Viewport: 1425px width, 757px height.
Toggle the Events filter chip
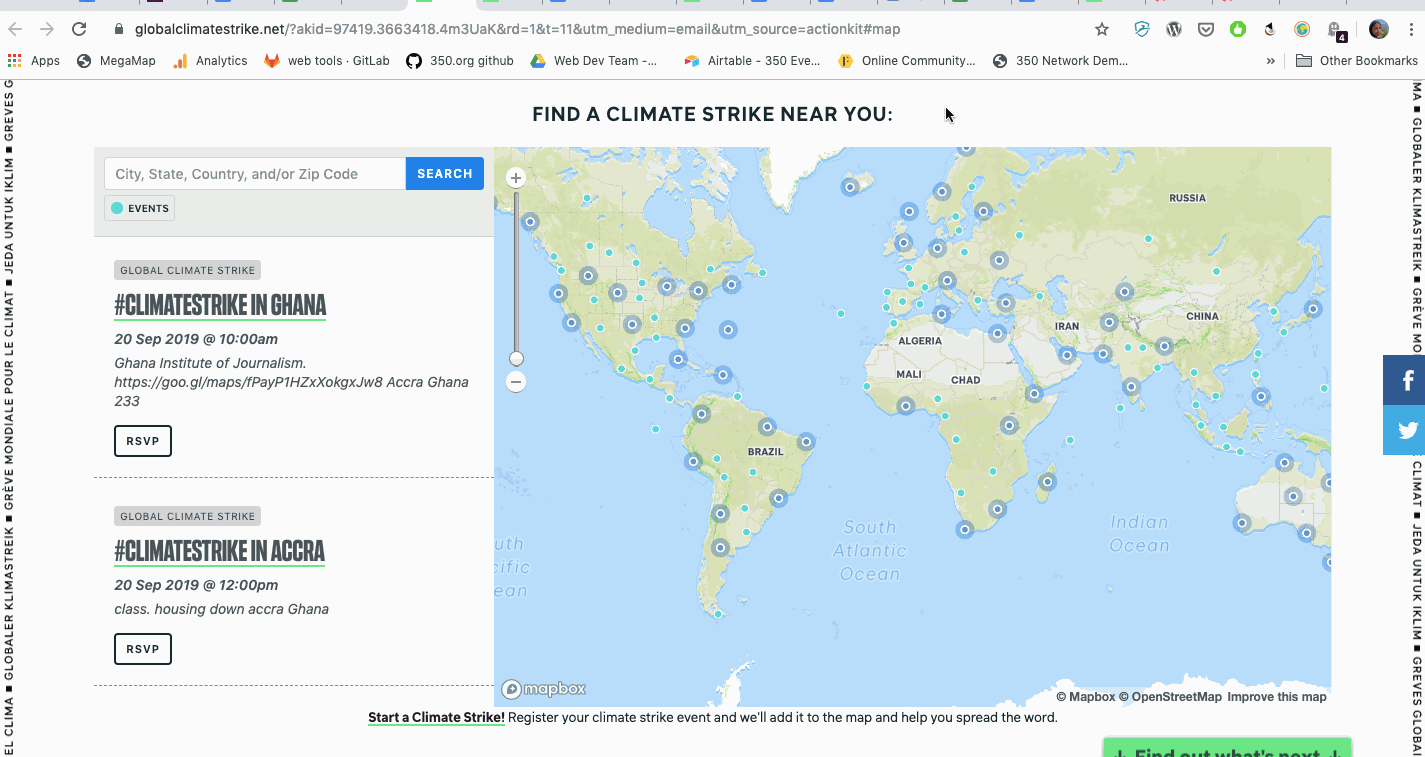(x=140, y=208)
